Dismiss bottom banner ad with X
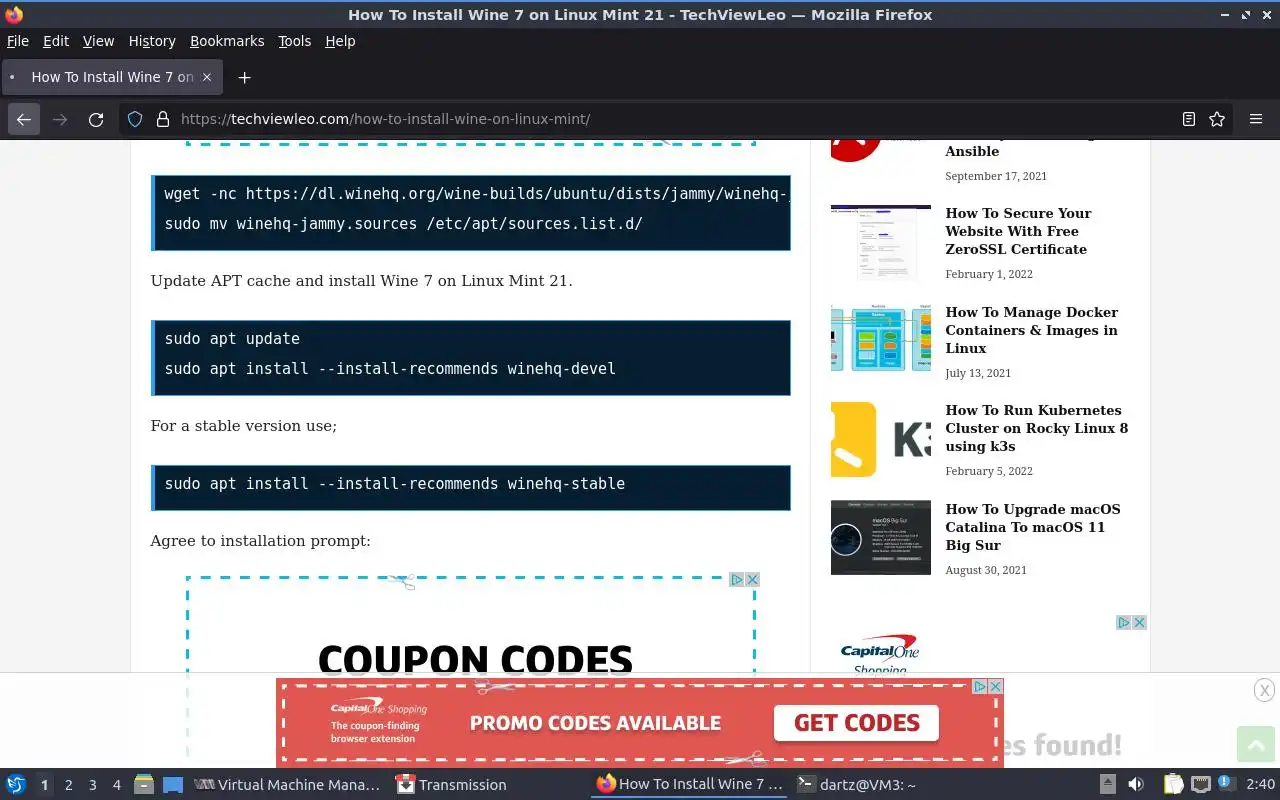This screenshot has width=1280, height=800. coord(1264,690)
